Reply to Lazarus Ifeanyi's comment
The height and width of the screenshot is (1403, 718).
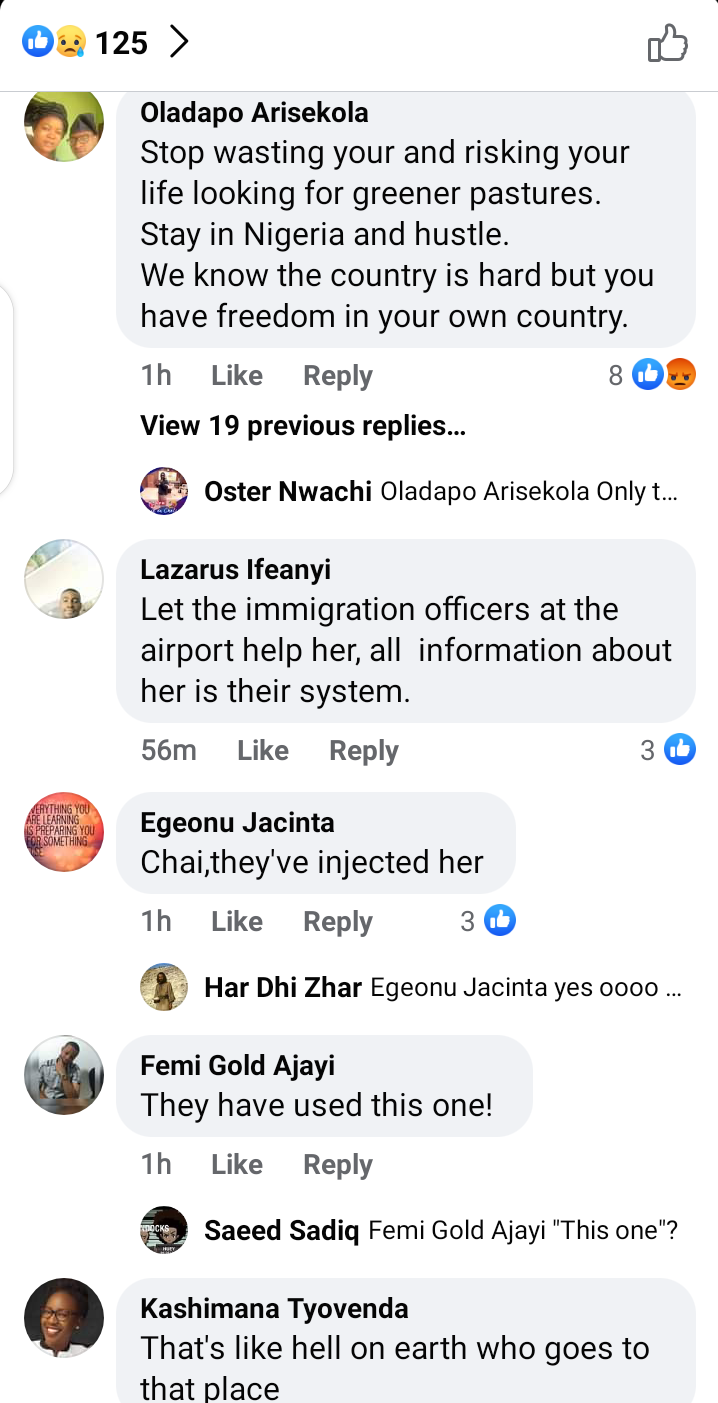click(x=364, y=751)
